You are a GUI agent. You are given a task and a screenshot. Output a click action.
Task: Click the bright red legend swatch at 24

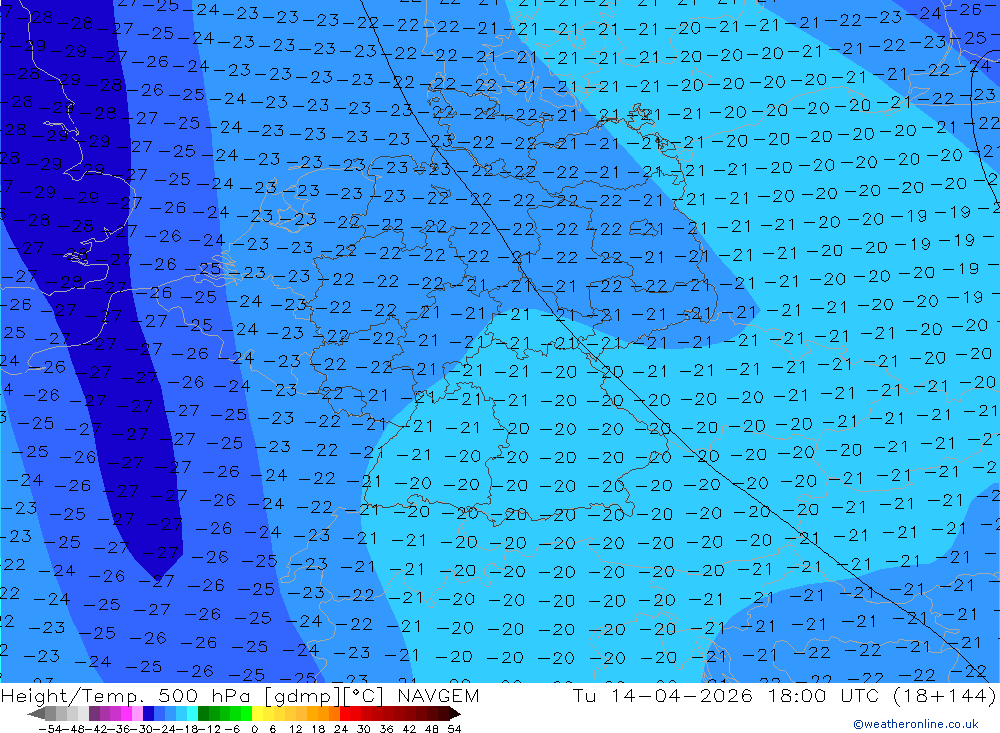(345, 714)
